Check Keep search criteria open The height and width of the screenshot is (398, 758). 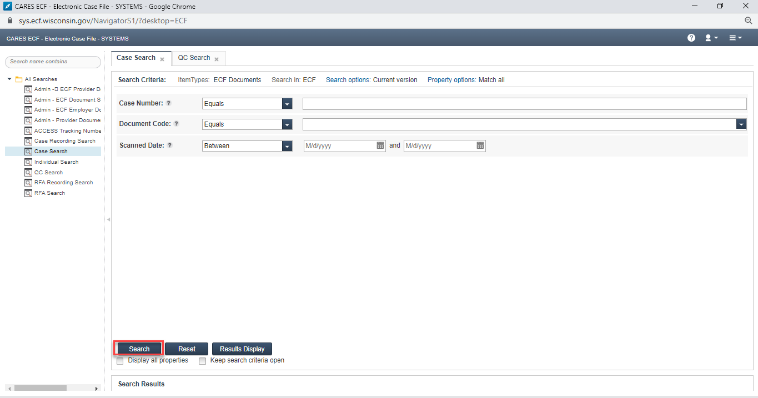(x=203, y=361)
